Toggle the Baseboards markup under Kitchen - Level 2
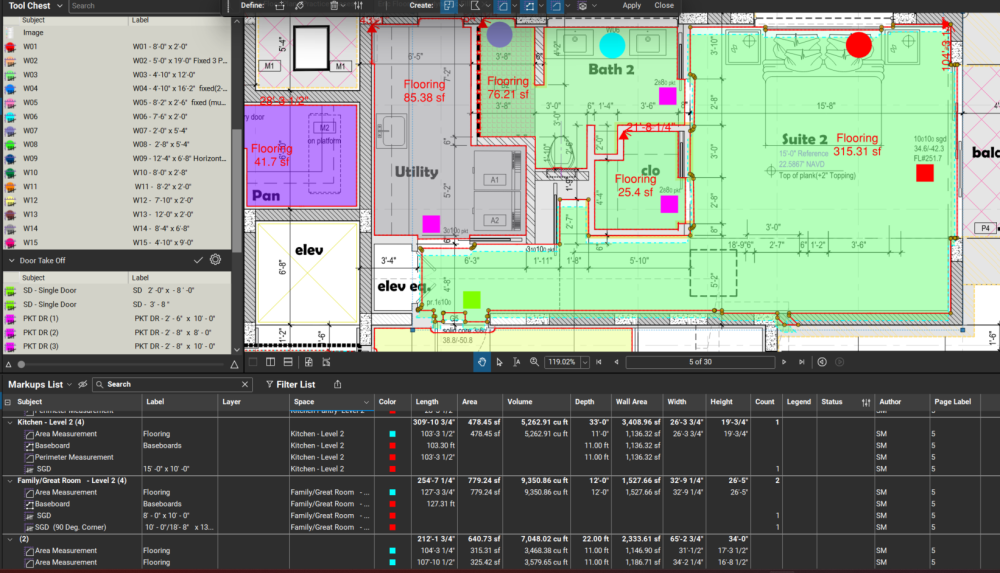The width and height of the screenshot is (1000, 573). click(x=29, y=446)
